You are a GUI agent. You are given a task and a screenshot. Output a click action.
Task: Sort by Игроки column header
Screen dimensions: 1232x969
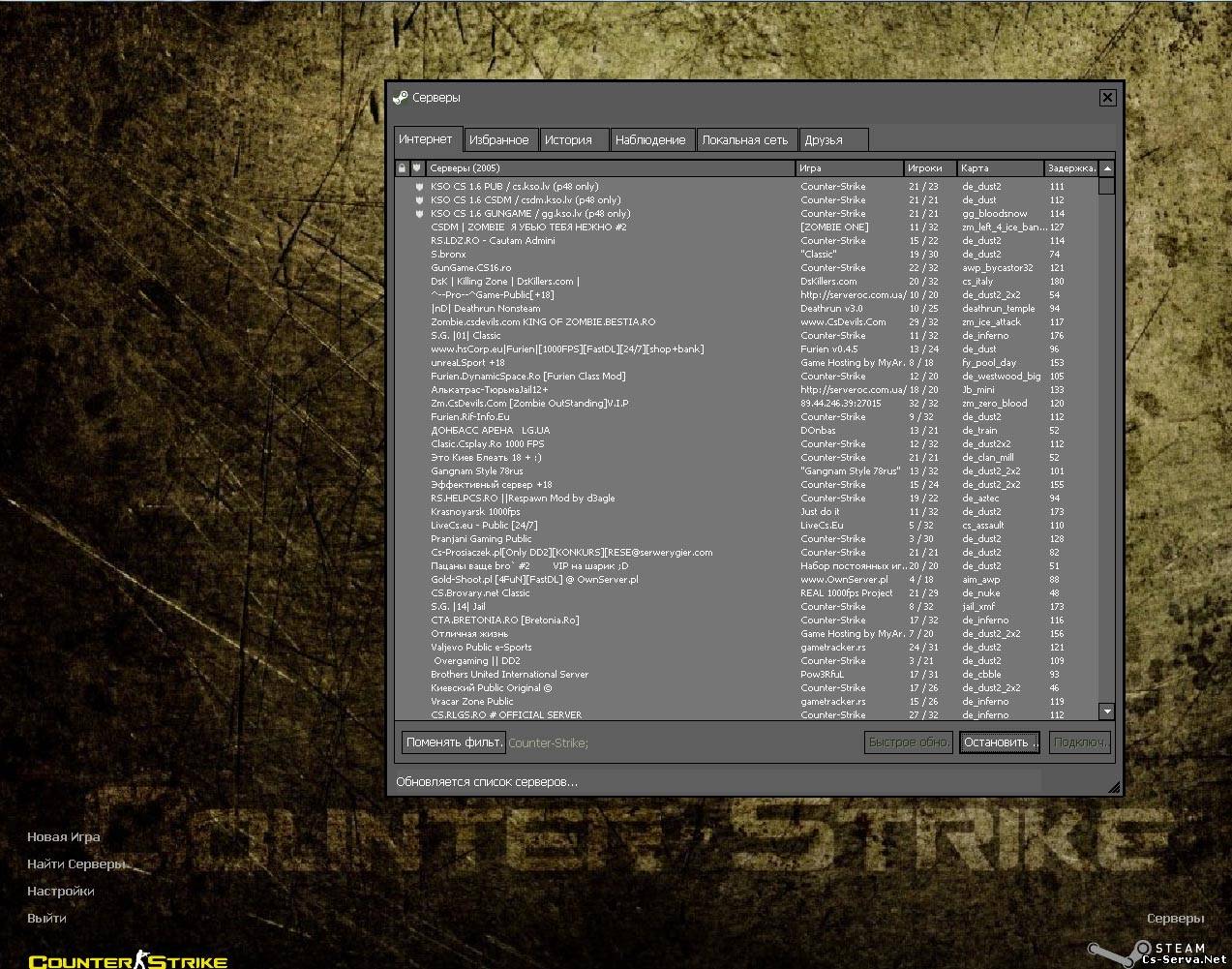931,168
